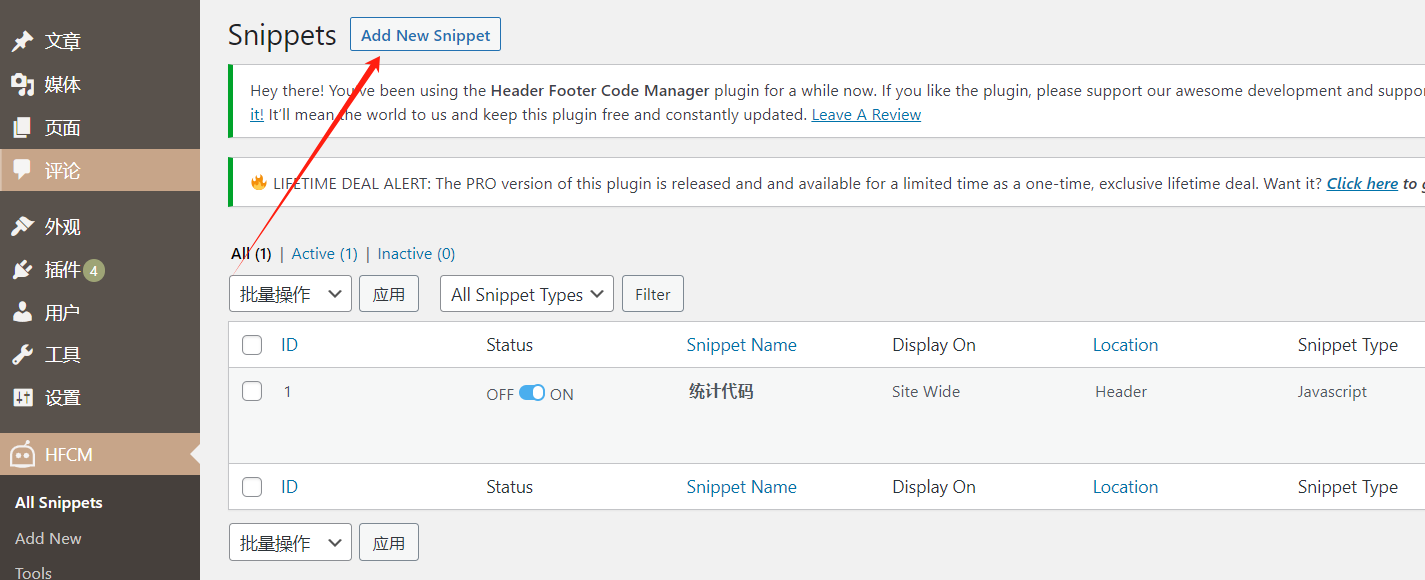1425x580 pixels.
Task: Open media library via 媒体 icon
Action: (x=22, y=84)
